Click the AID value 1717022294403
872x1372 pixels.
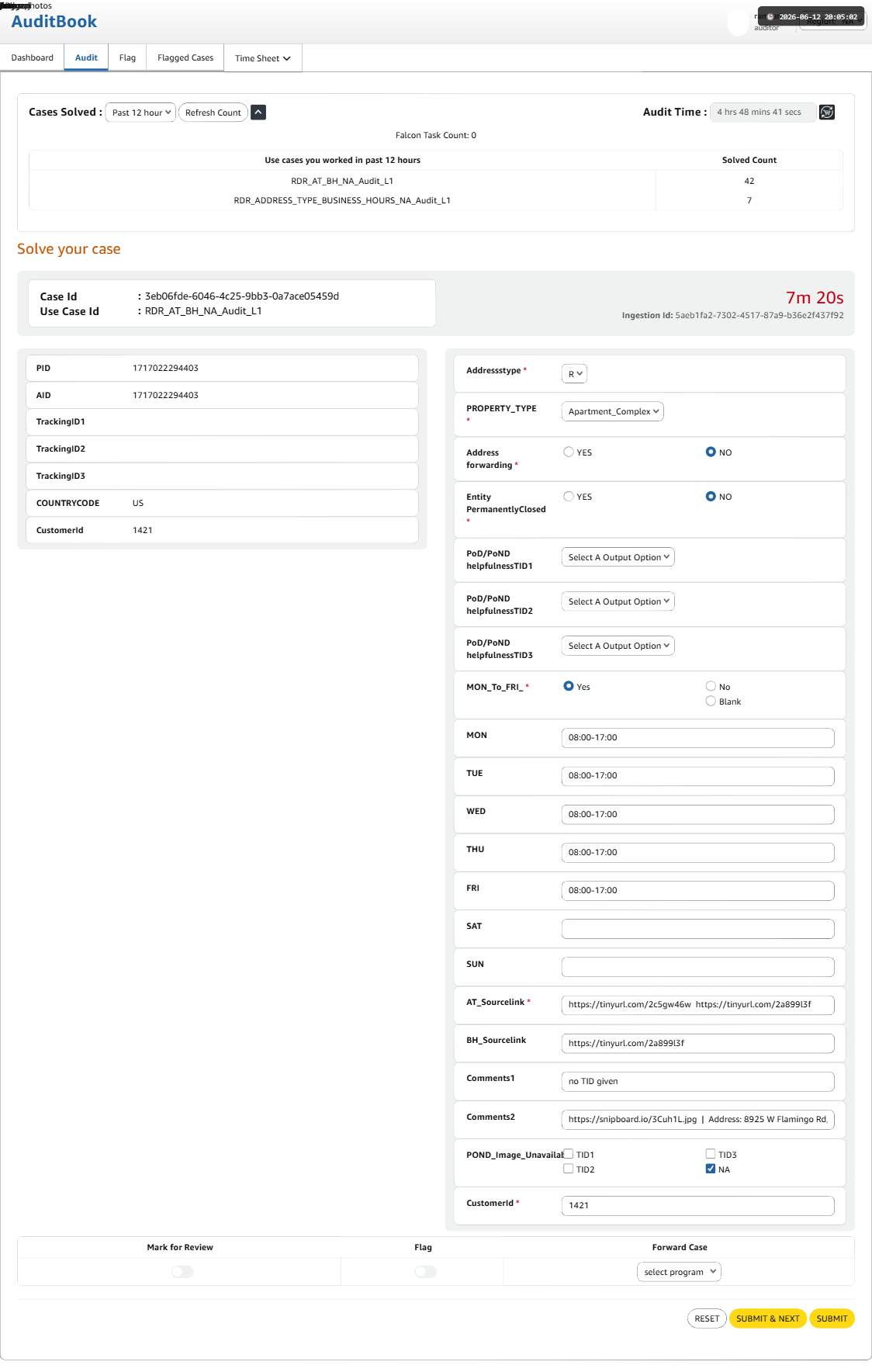165,396
